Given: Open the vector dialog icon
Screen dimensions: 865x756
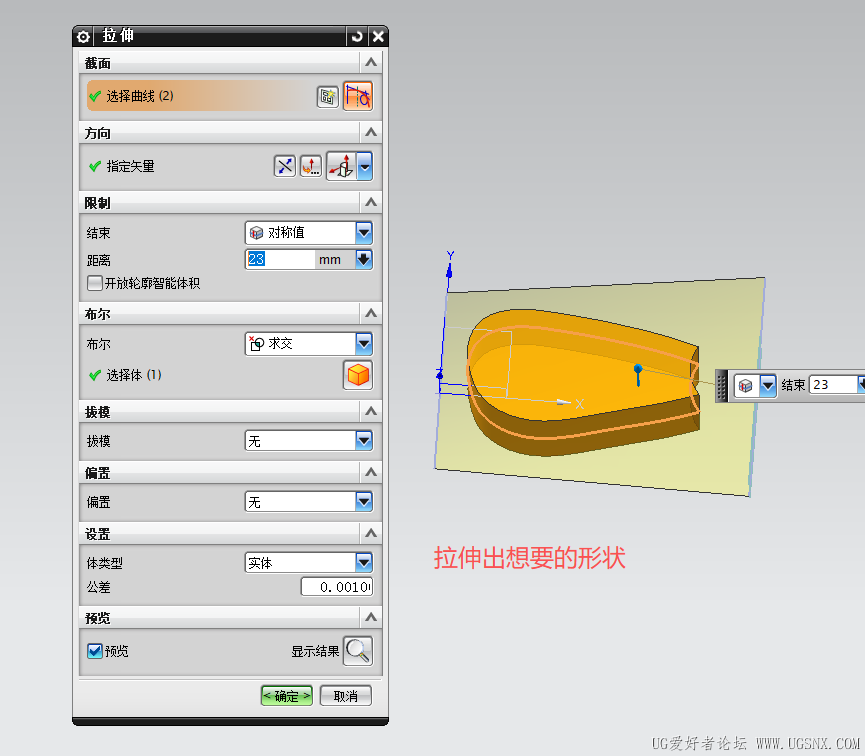Looking at the screenshot, I should [x=311, y=166].
